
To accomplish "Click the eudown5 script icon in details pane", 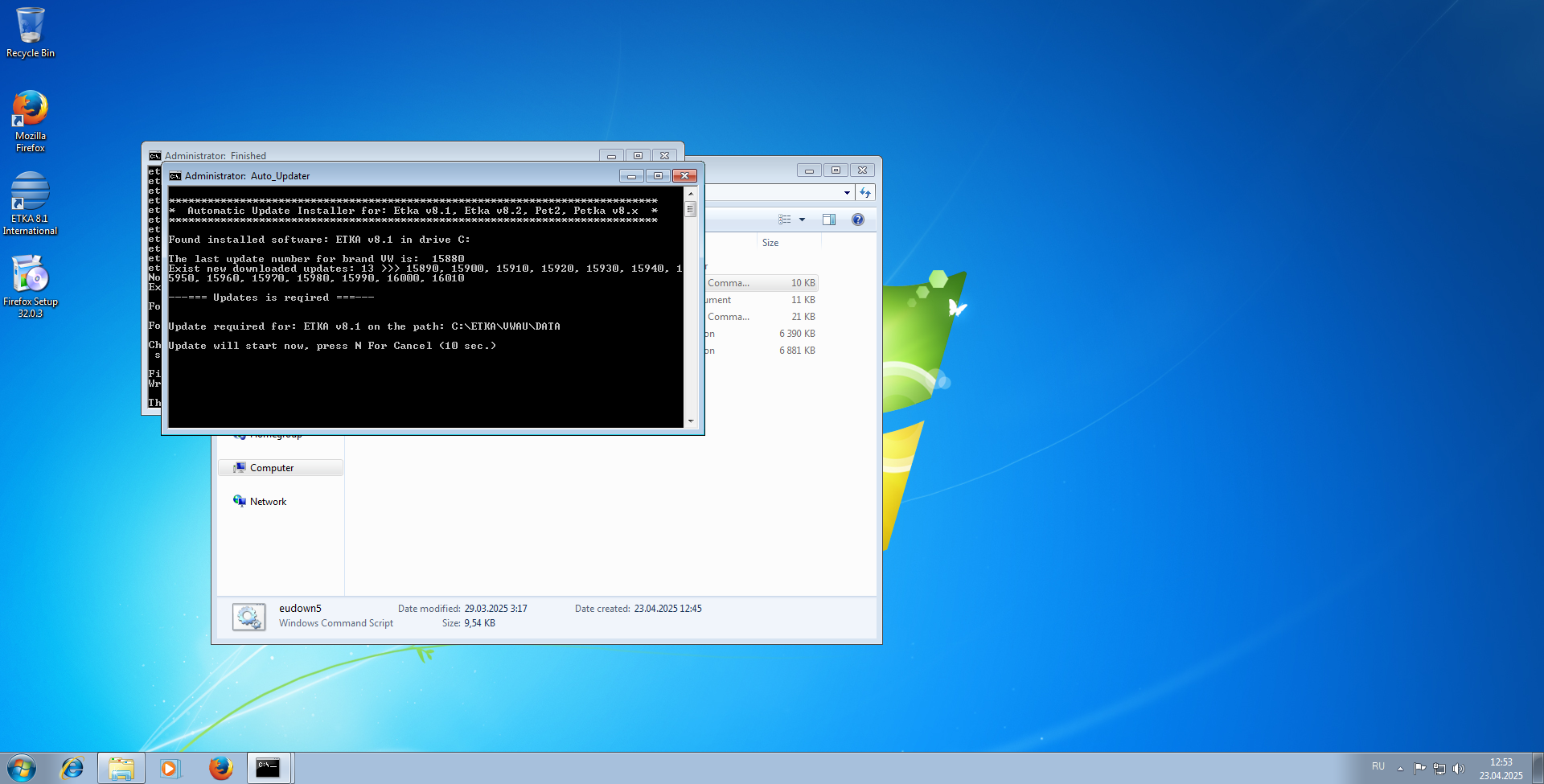I will pyautogui.click(x=249, y=617).
